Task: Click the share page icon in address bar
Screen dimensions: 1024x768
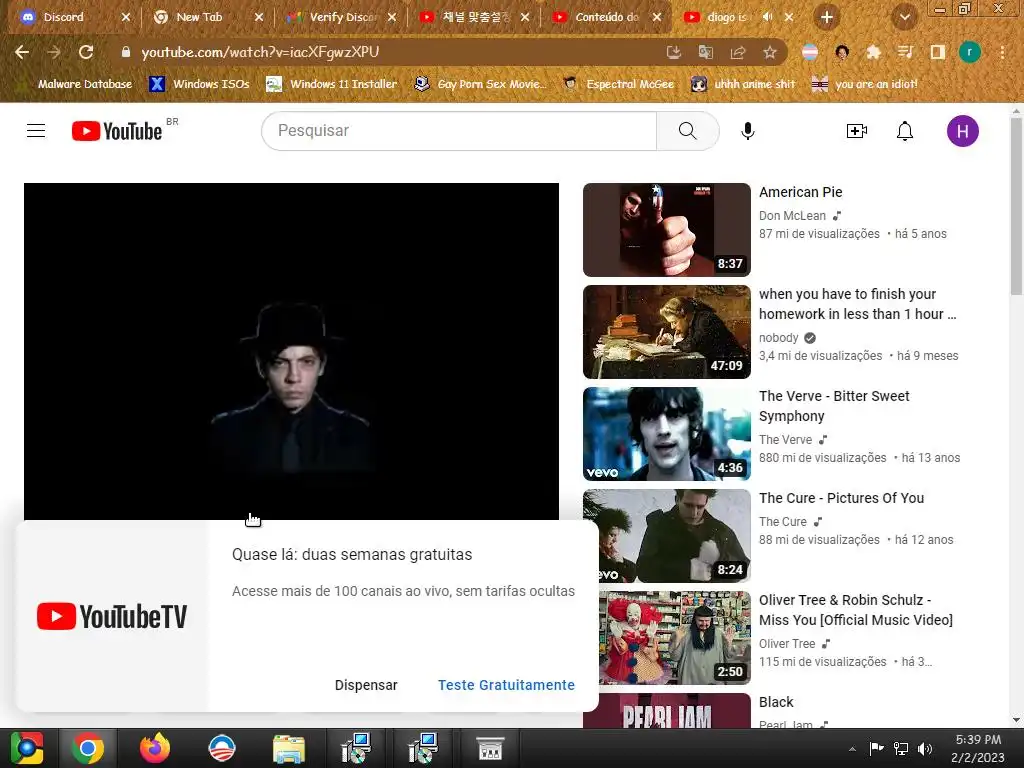Action: click(738, 52)
